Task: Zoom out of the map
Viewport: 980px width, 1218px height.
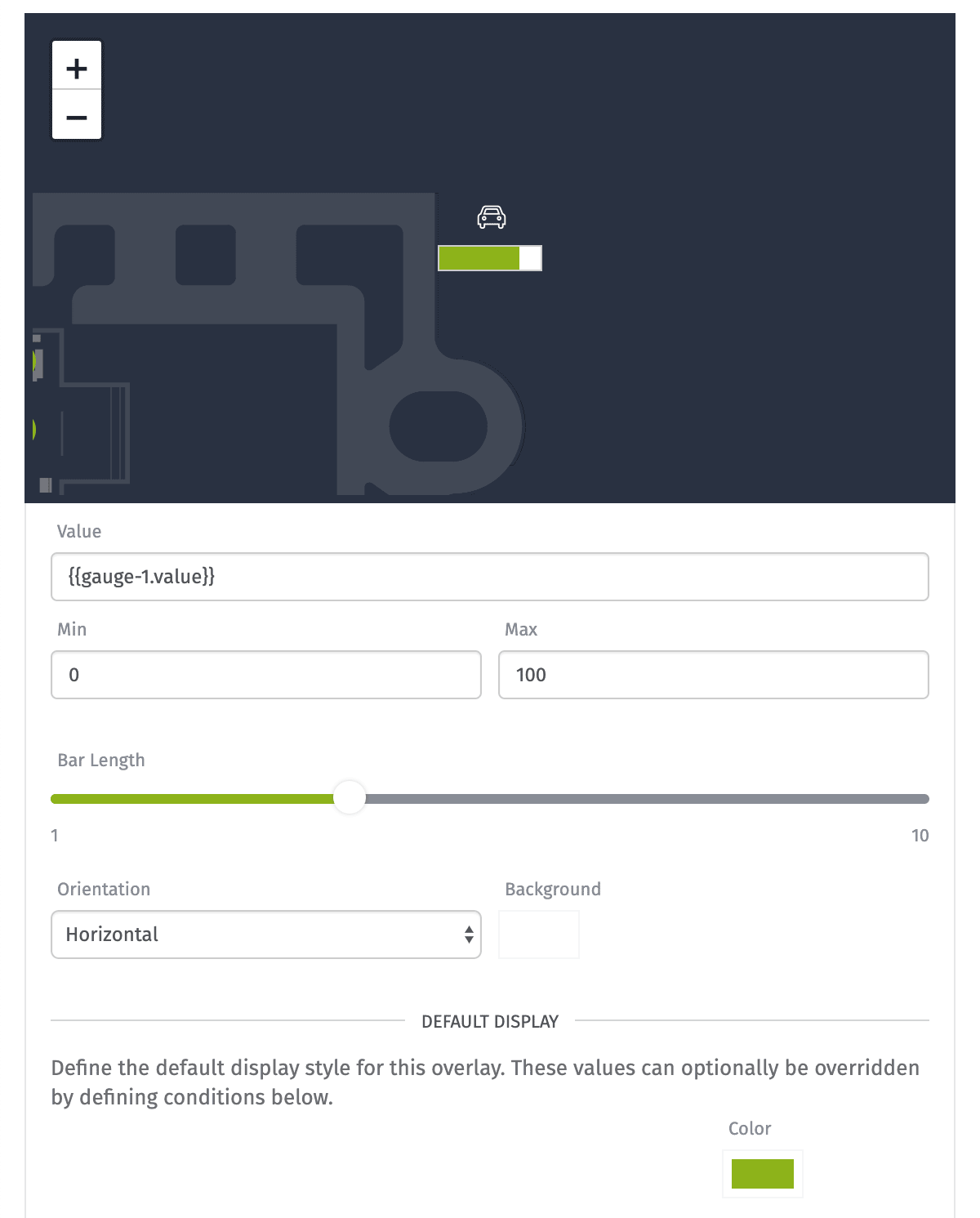Action: tap(77, 115)
